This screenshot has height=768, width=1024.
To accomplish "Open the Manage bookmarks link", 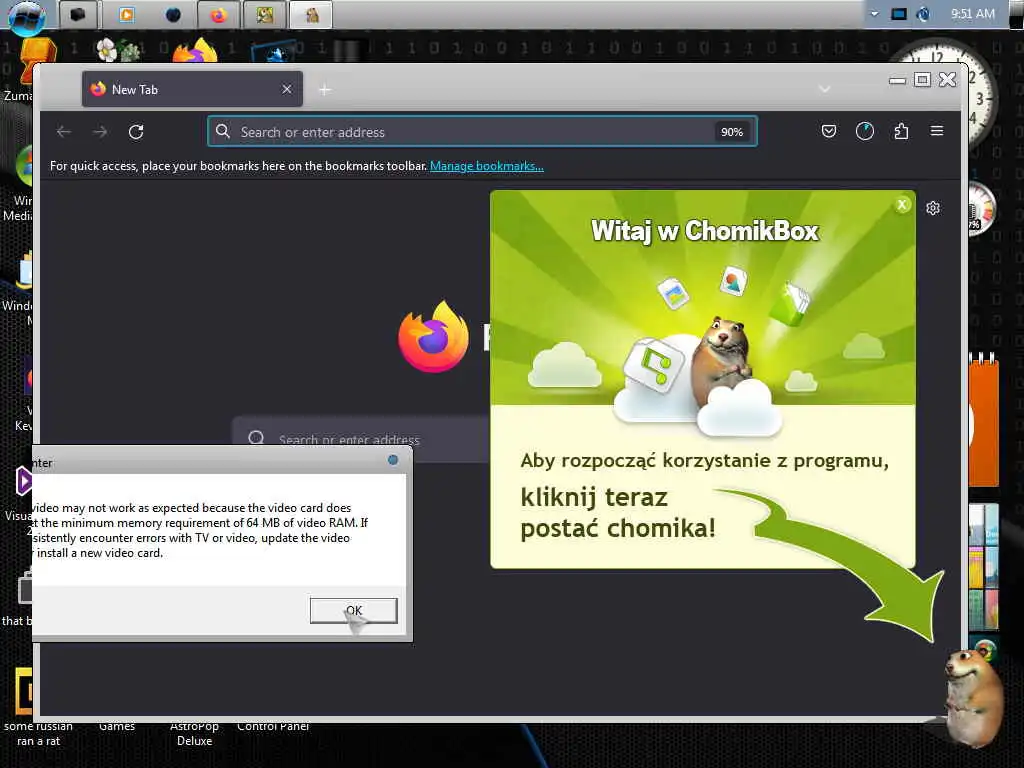I will click(487, 166).
